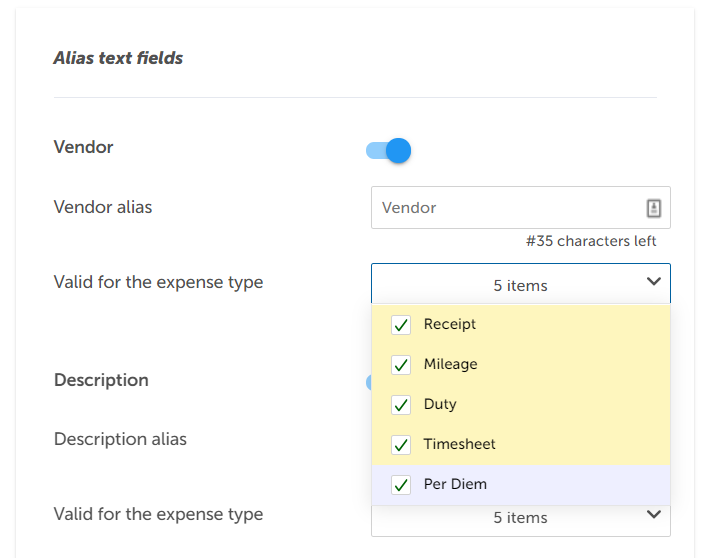Toggle the partially hidden Description switch
703x558 pixels.
click(369, 382)
